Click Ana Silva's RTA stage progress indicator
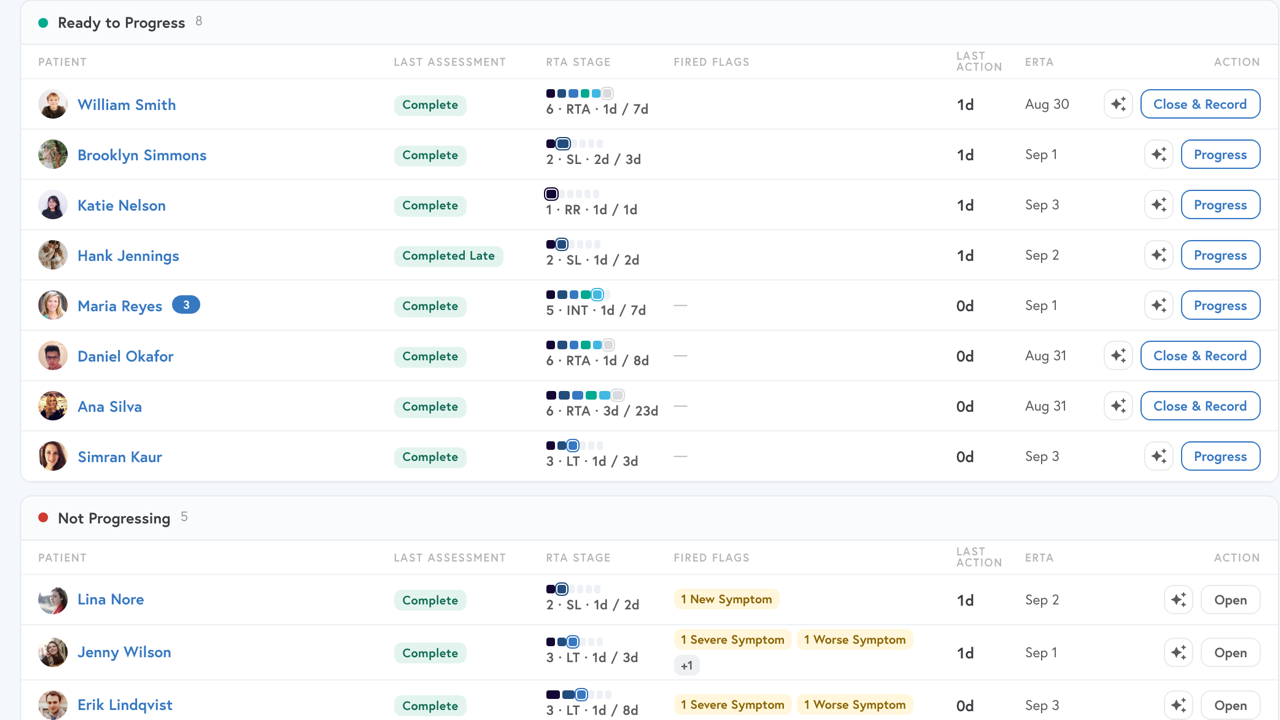This screenshot has height=720, width=1280. tap(585, 396)
